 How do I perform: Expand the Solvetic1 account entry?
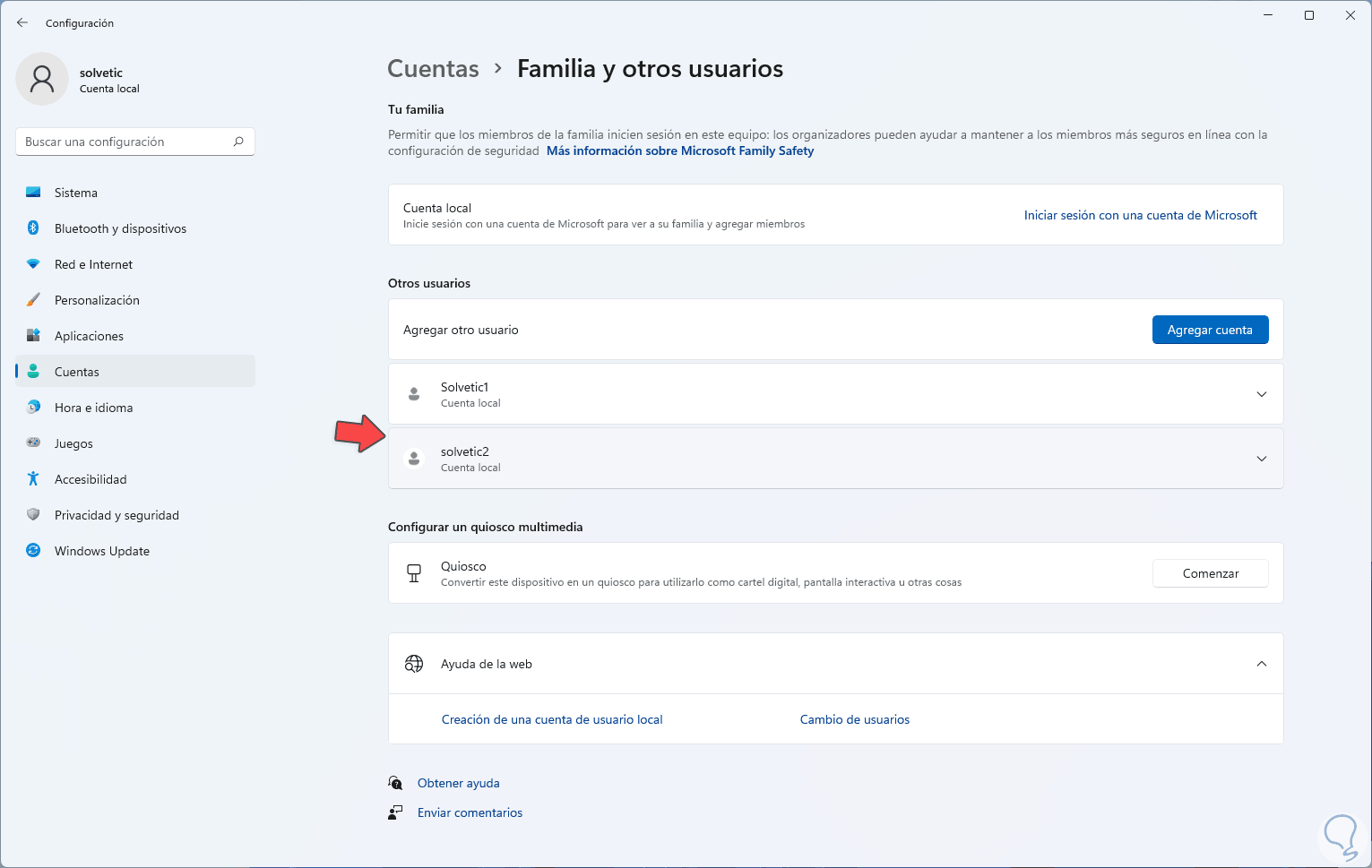click(x=1261, y=394)
